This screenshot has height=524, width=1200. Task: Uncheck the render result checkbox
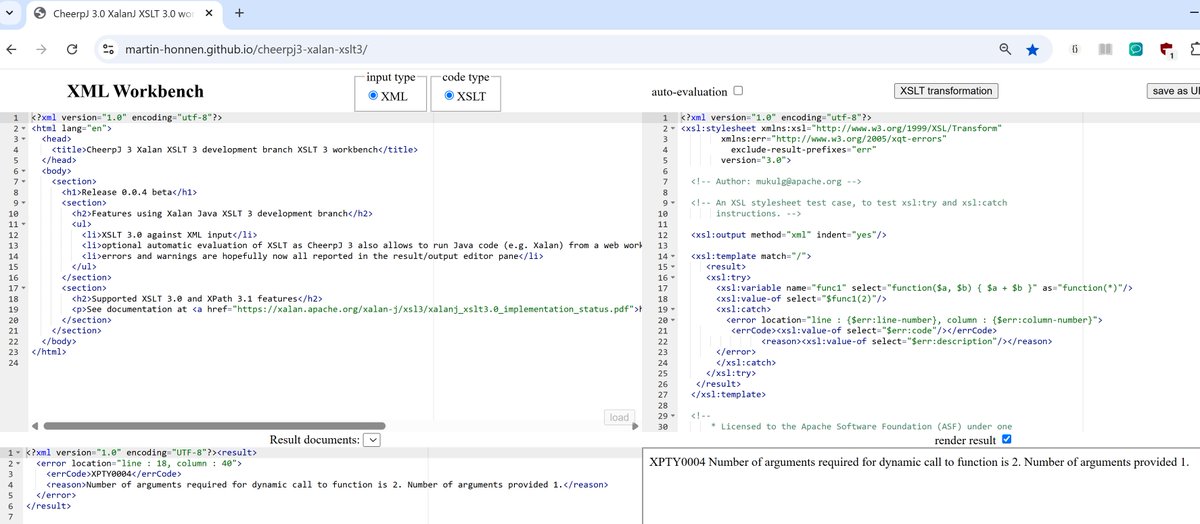tap(1007, 439)
